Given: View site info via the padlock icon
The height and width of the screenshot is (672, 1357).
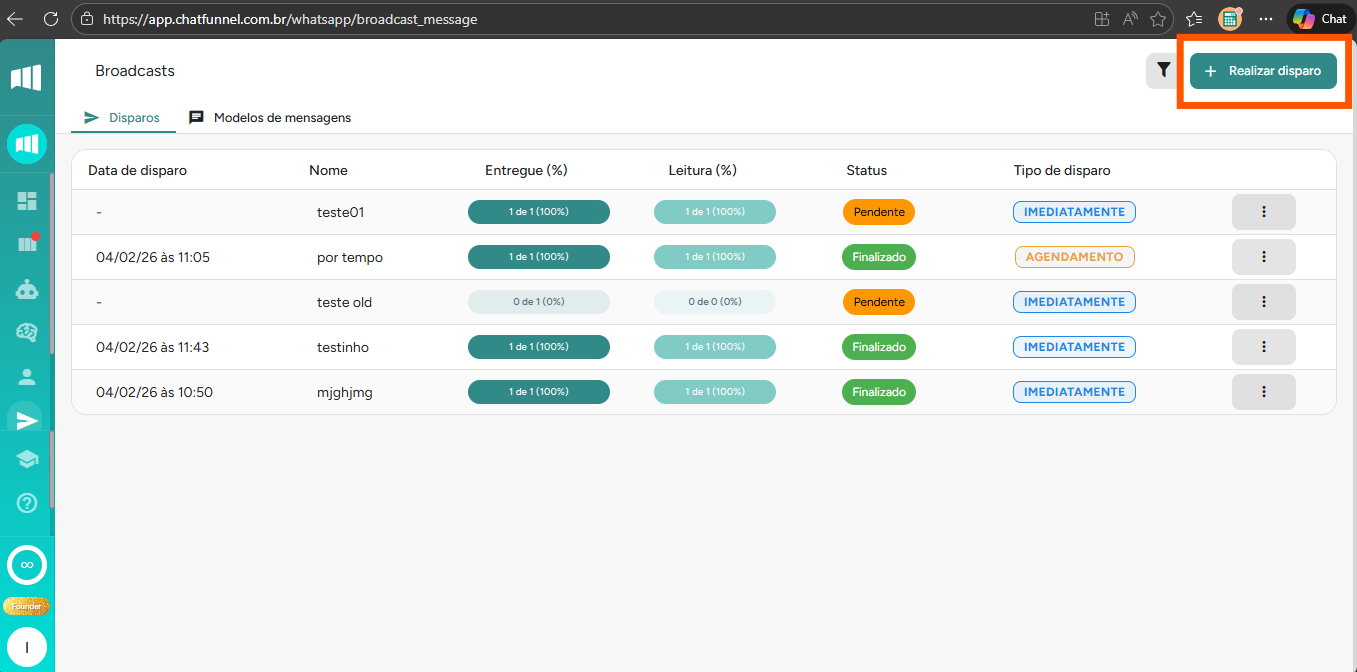Looking at the screenshot, I should click(x=88, y=19).
